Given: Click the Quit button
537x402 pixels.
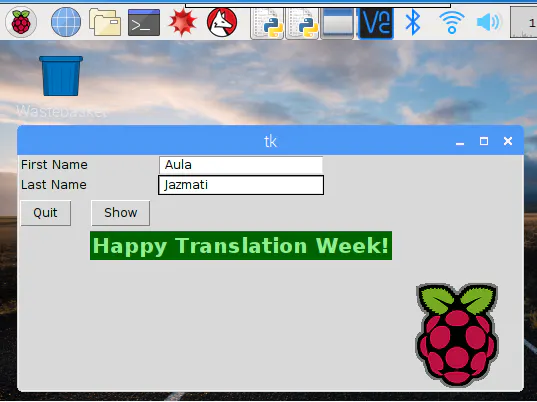Looking at the screenshot, I should 46,213.
